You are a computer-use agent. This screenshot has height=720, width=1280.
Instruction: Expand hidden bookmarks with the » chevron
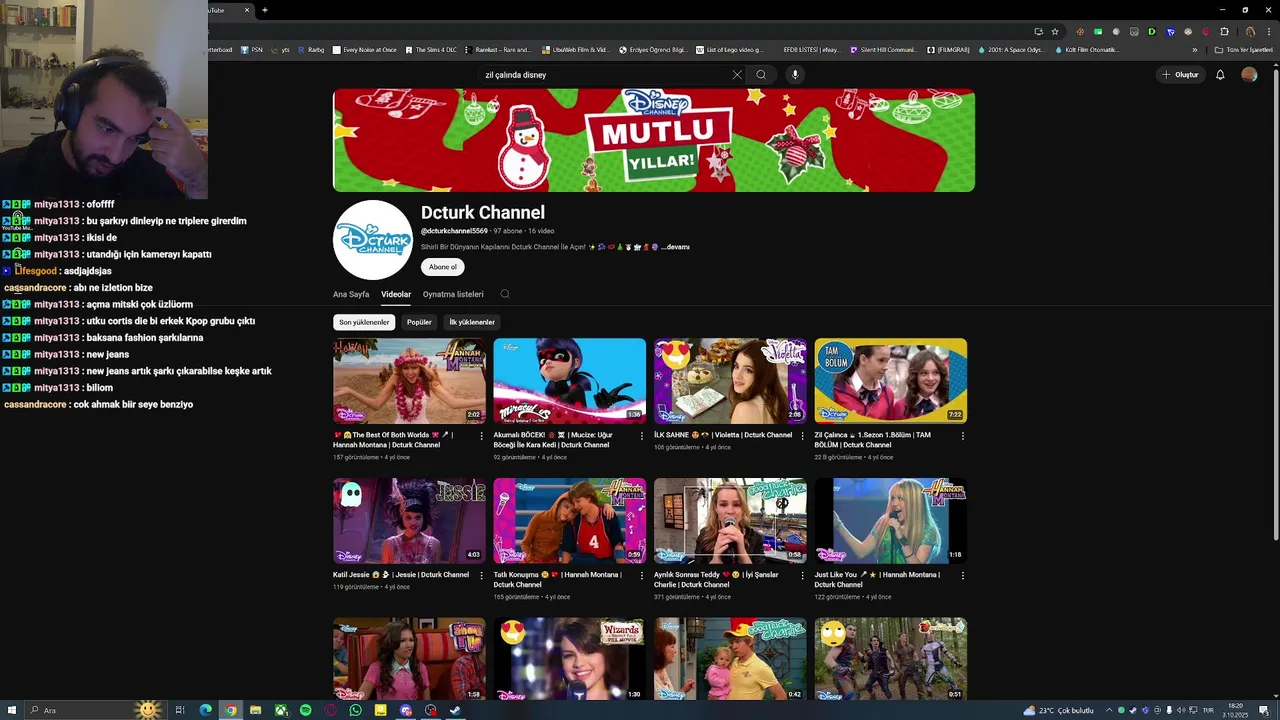(x=1194, y=49)
